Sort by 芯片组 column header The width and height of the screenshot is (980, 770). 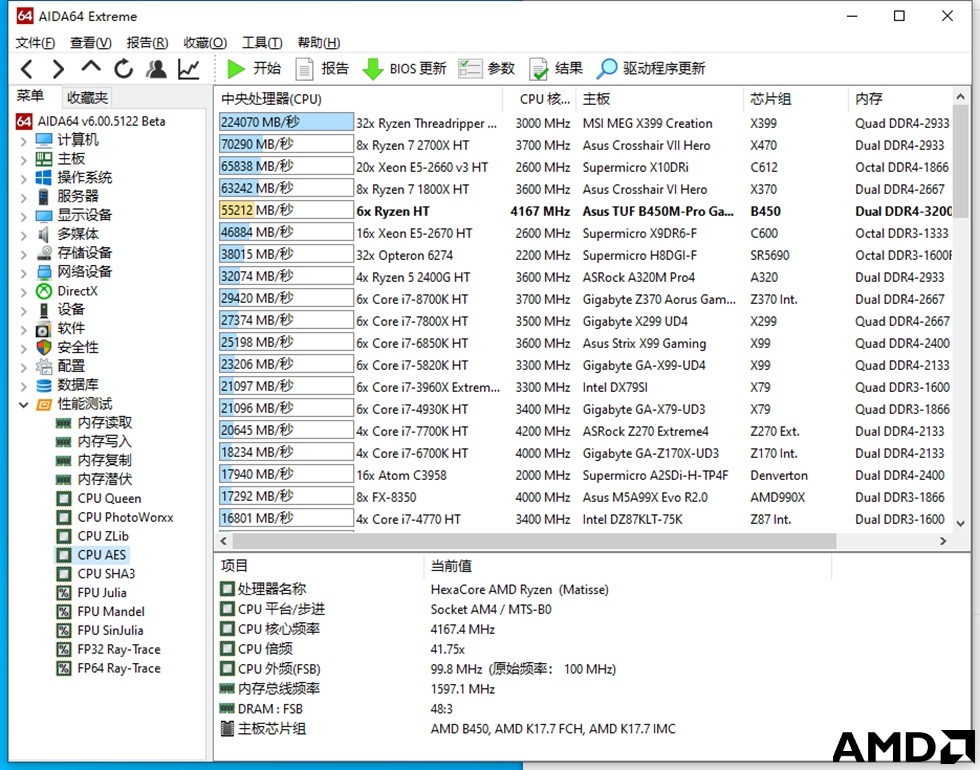[796, 99]
